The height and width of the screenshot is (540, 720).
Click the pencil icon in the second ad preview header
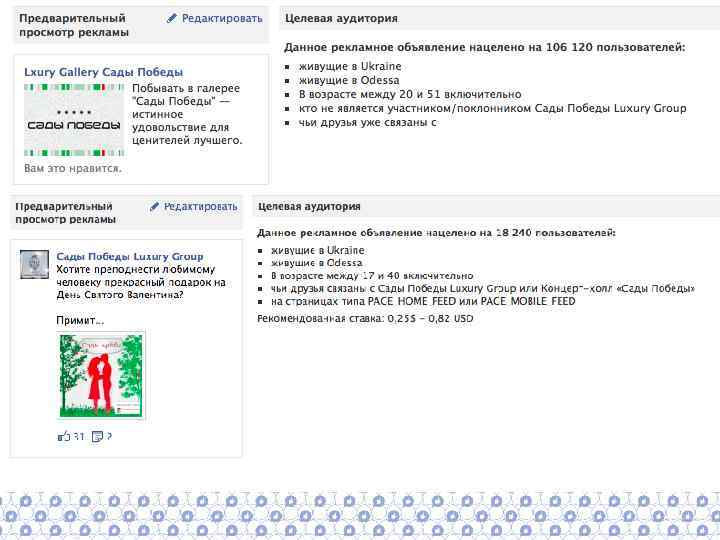pos(155,207)
